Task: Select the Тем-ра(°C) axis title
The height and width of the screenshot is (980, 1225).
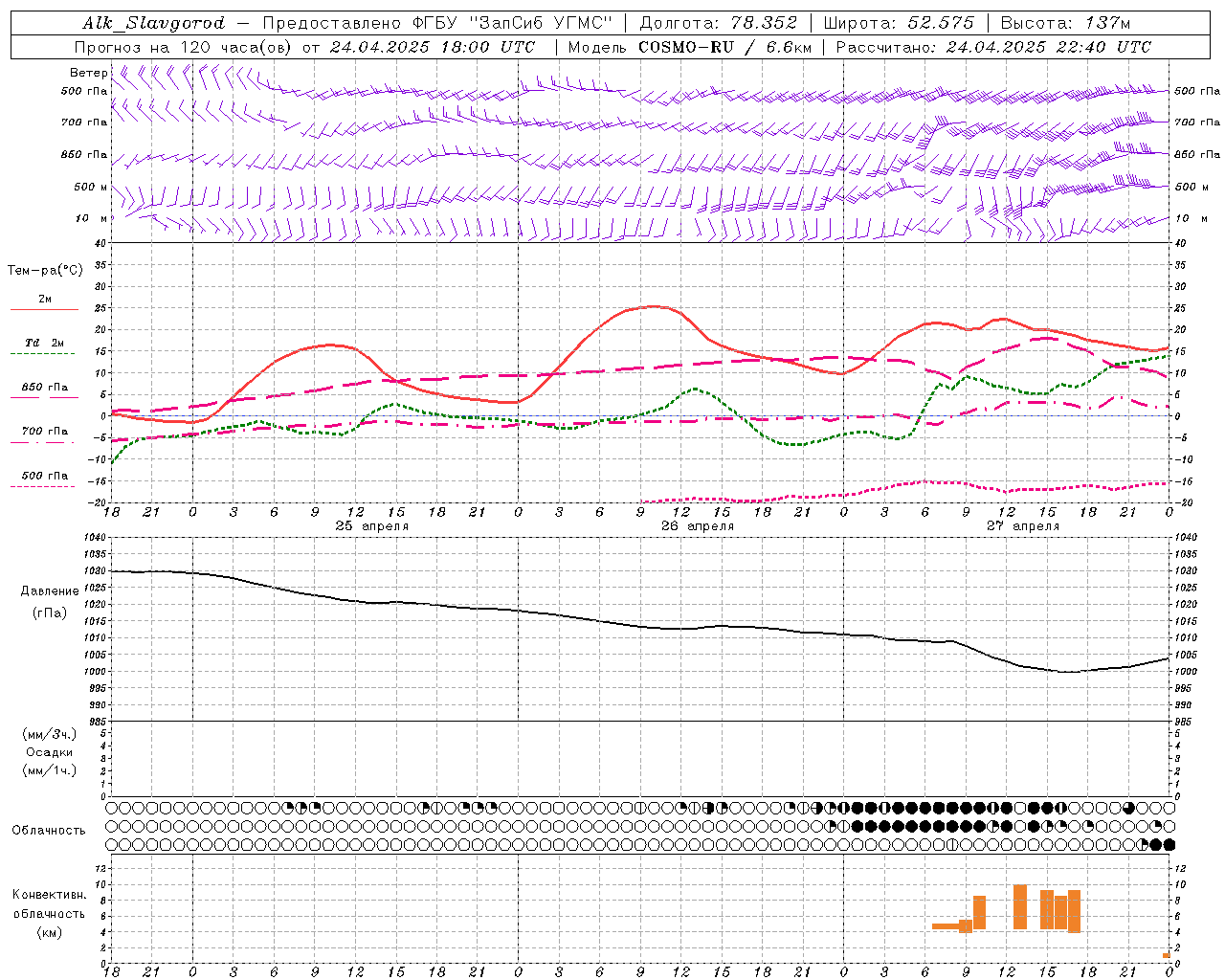Action: pos(45,271)
